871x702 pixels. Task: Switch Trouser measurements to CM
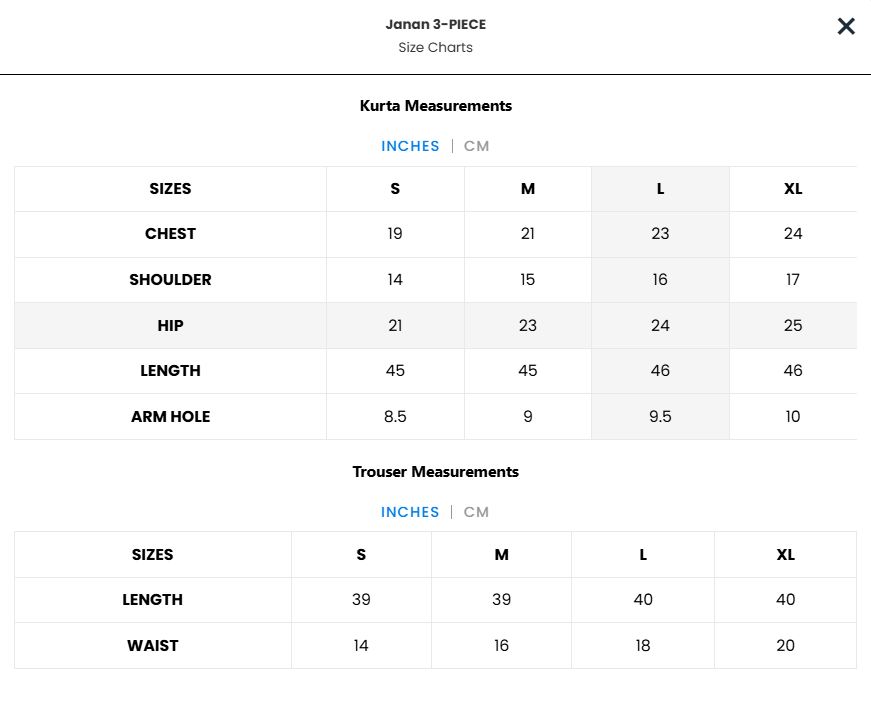[x=476, y=512]
